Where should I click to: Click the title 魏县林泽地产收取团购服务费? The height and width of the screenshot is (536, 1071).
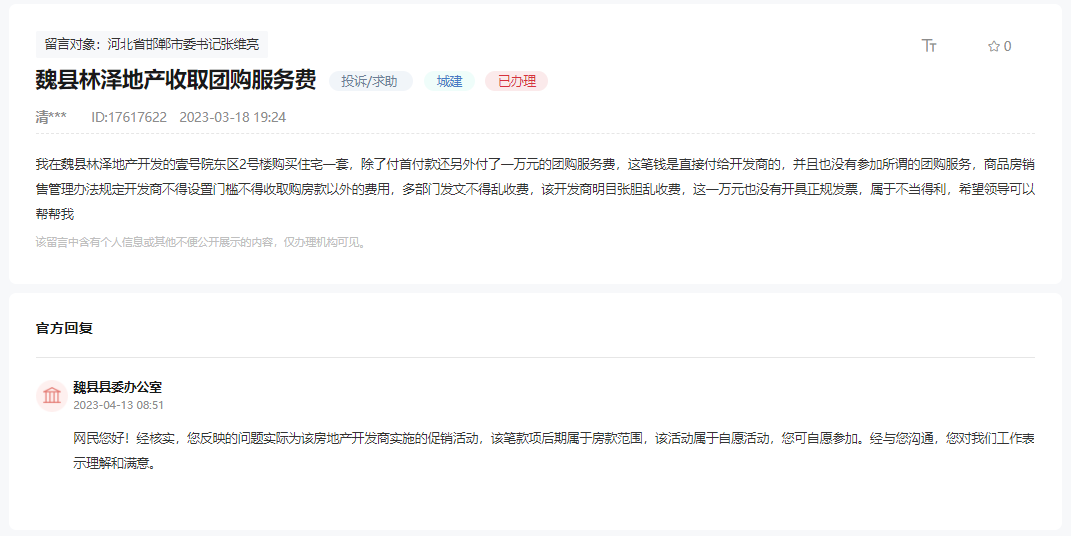click(x=176, y=80)
